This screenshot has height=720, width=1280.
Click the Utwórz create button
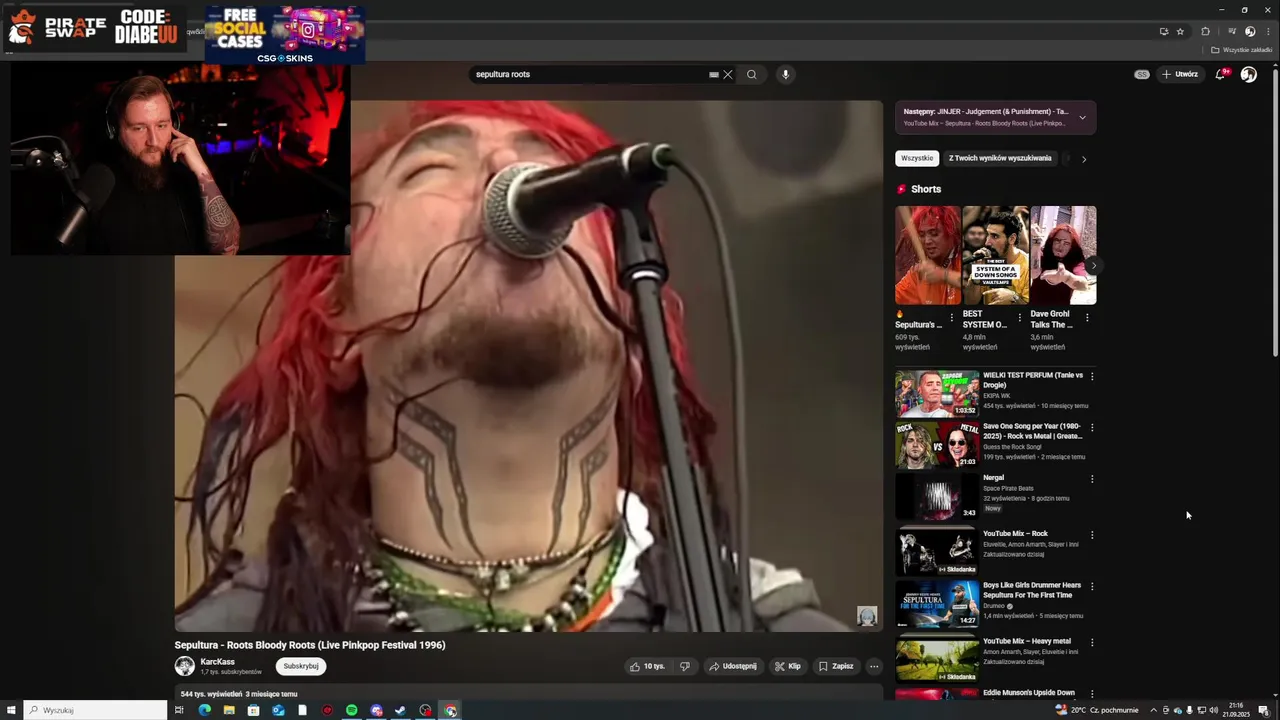[x=1180, y=74]
